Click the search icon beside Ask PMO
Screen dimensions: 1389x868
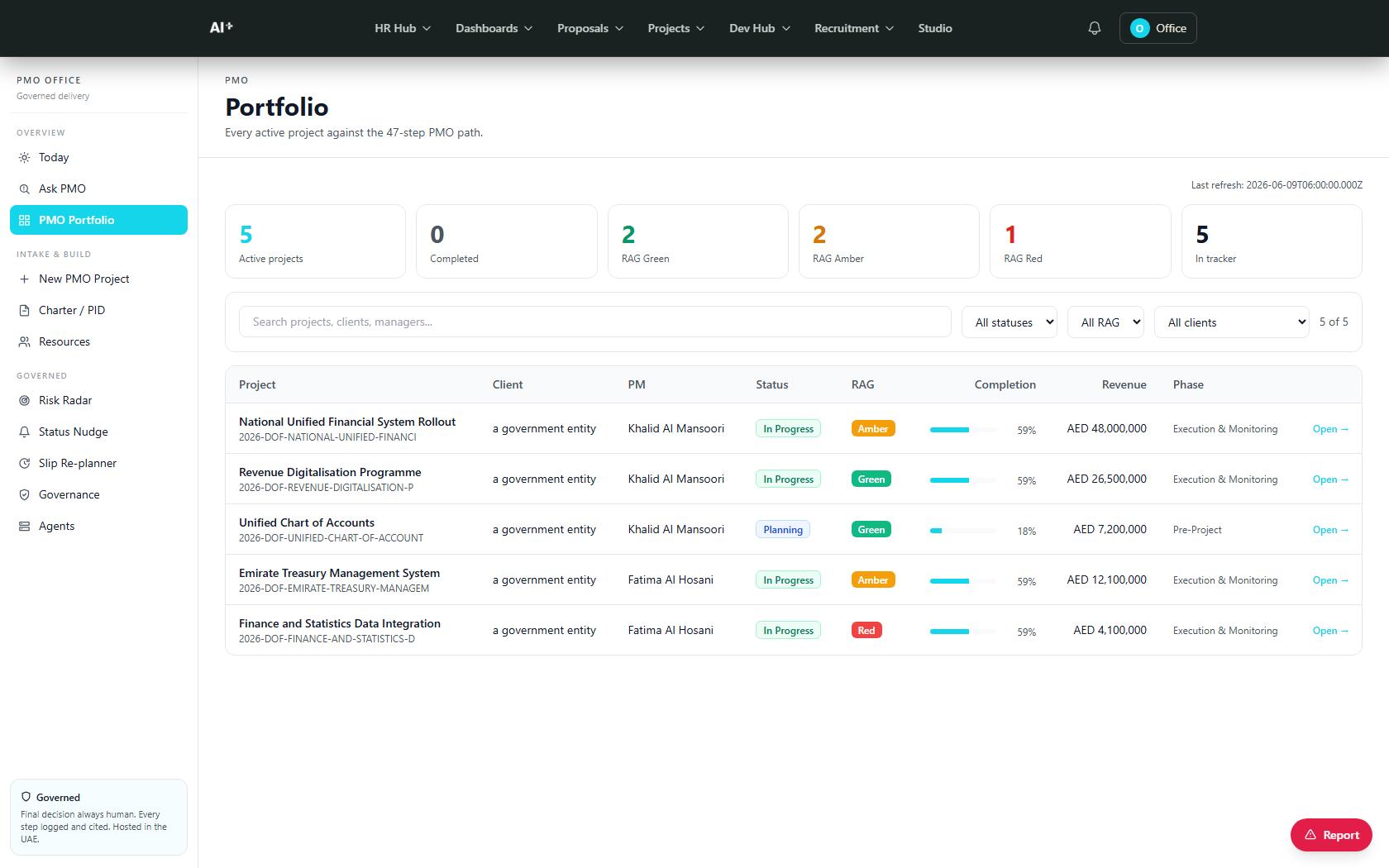point(25,188)
